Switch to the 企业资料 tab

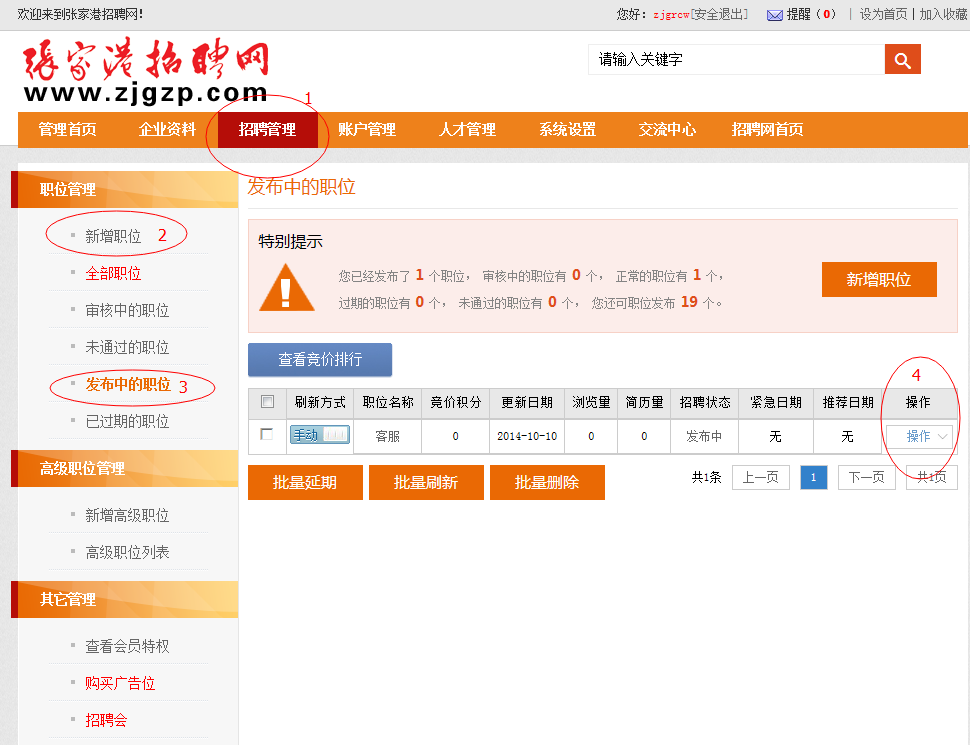click(167, 130)
